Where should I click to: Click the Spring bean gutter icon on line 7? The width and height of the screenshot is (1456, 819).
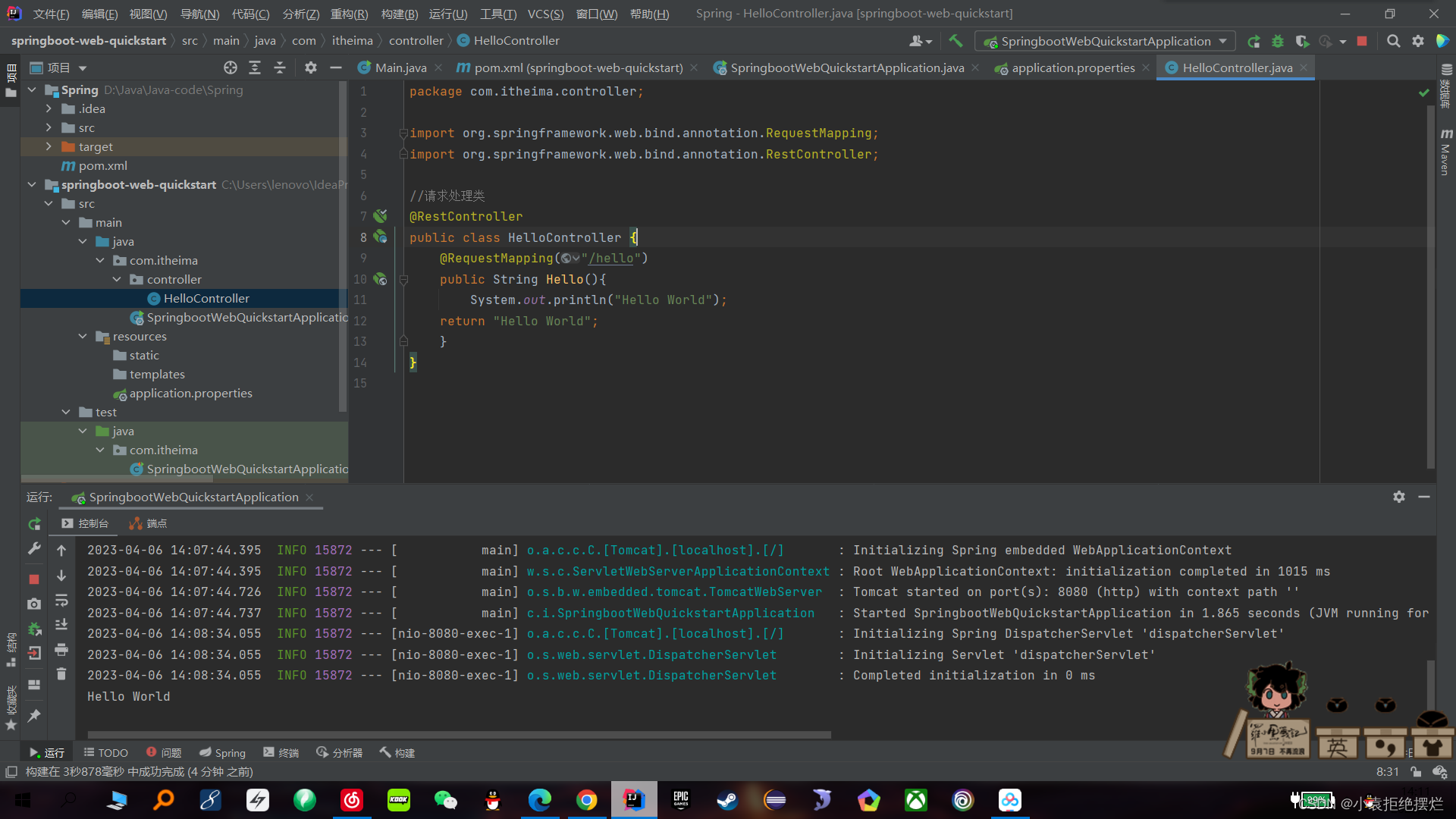[380, 216]
